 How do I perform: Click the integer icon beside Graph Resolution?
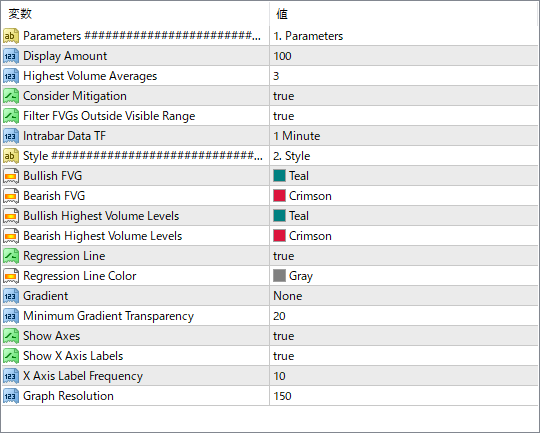[11, 396]
